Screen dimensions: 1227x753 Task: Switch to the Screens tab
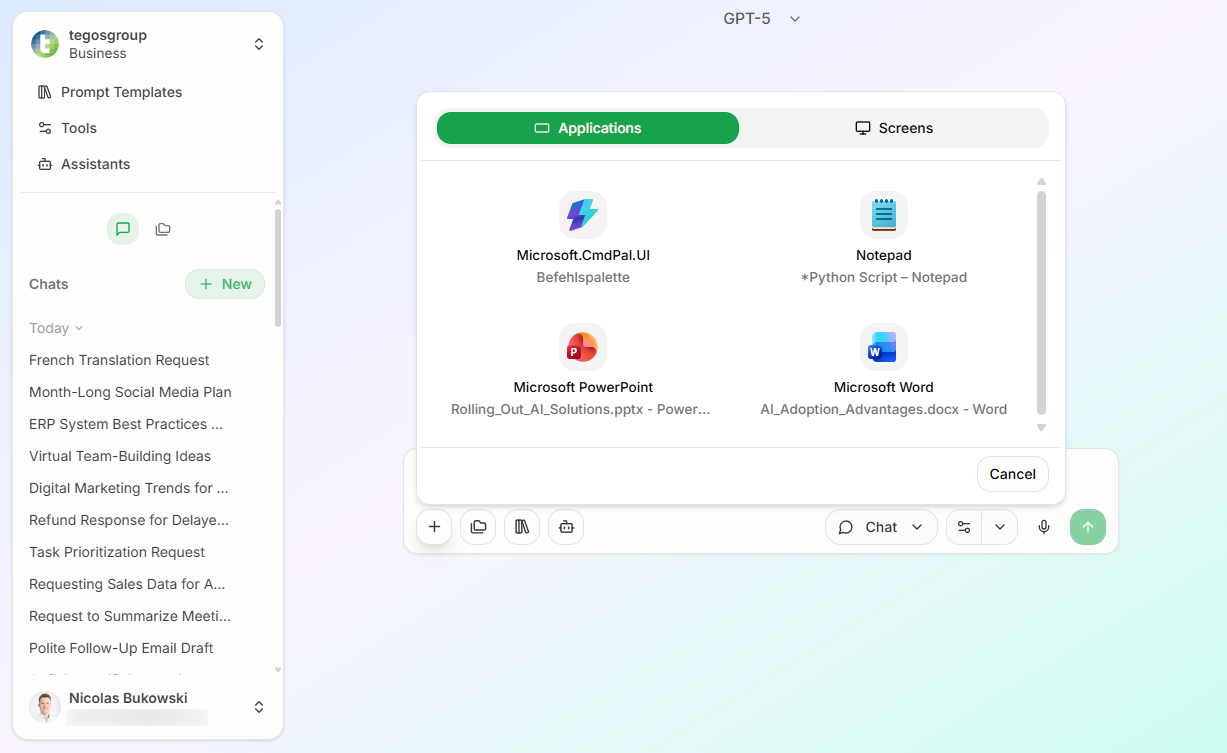click(x=894, y=128)
